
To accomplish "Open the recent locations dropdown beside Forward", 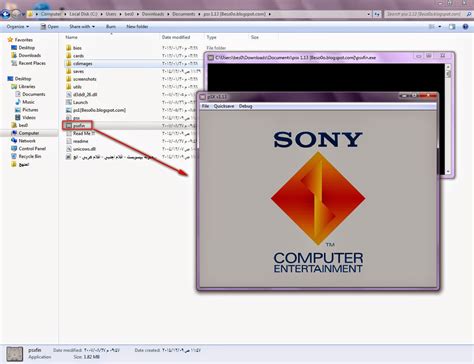I will 23,14.
